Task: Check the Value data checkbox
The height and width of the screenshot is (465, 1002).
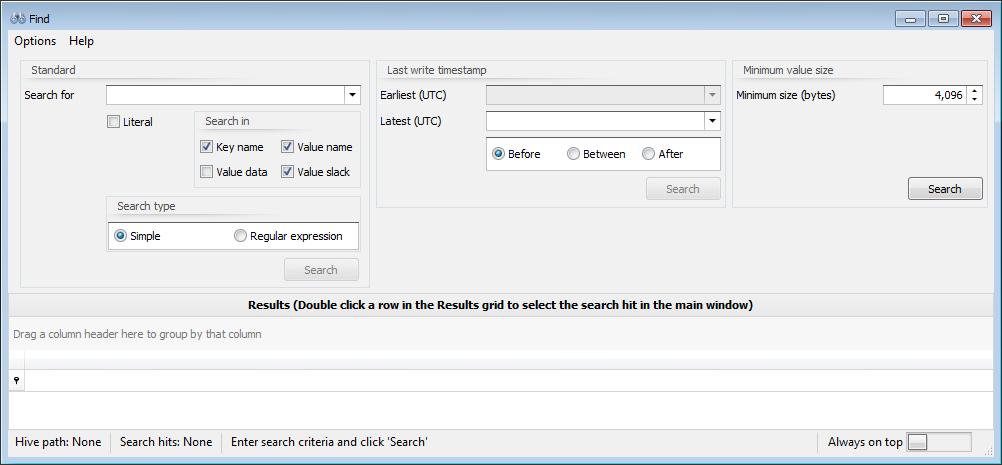Action: (x=207, y=172)
